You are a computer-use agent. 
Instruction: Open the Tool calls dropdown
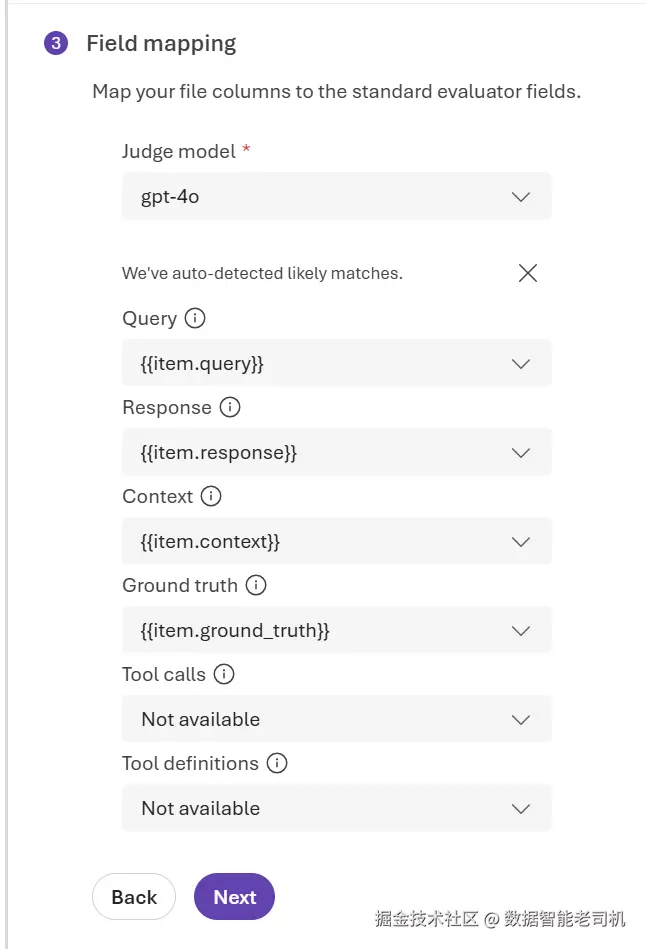pyautogui.click(x=337, y=719)
